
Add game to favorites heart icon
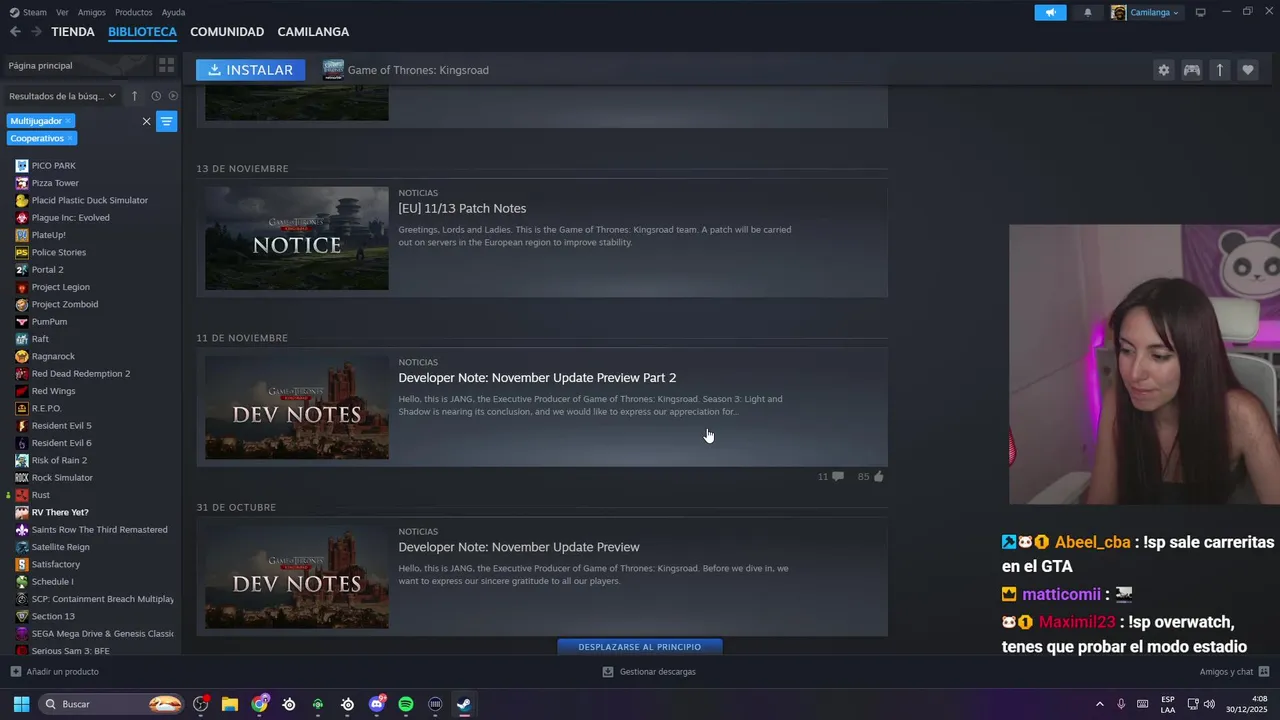tap(1248, 70)
